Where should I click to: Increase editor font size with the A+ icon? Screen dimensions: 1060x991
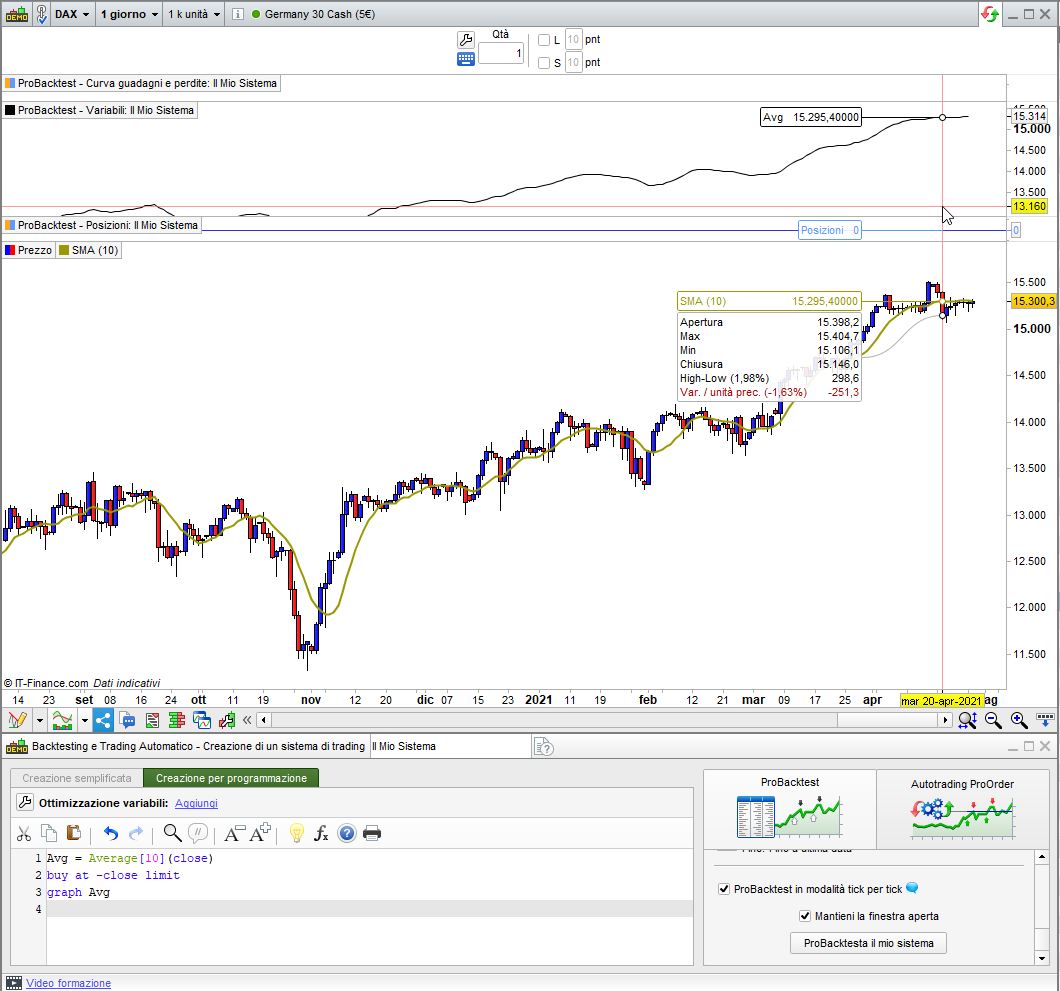point(260,833)
